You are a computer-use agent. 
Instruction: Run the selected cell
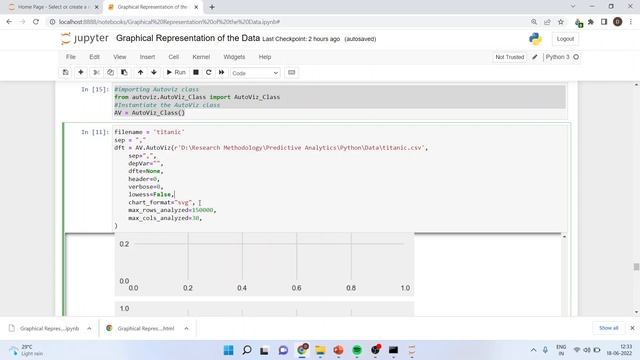(x=176, y=73)
